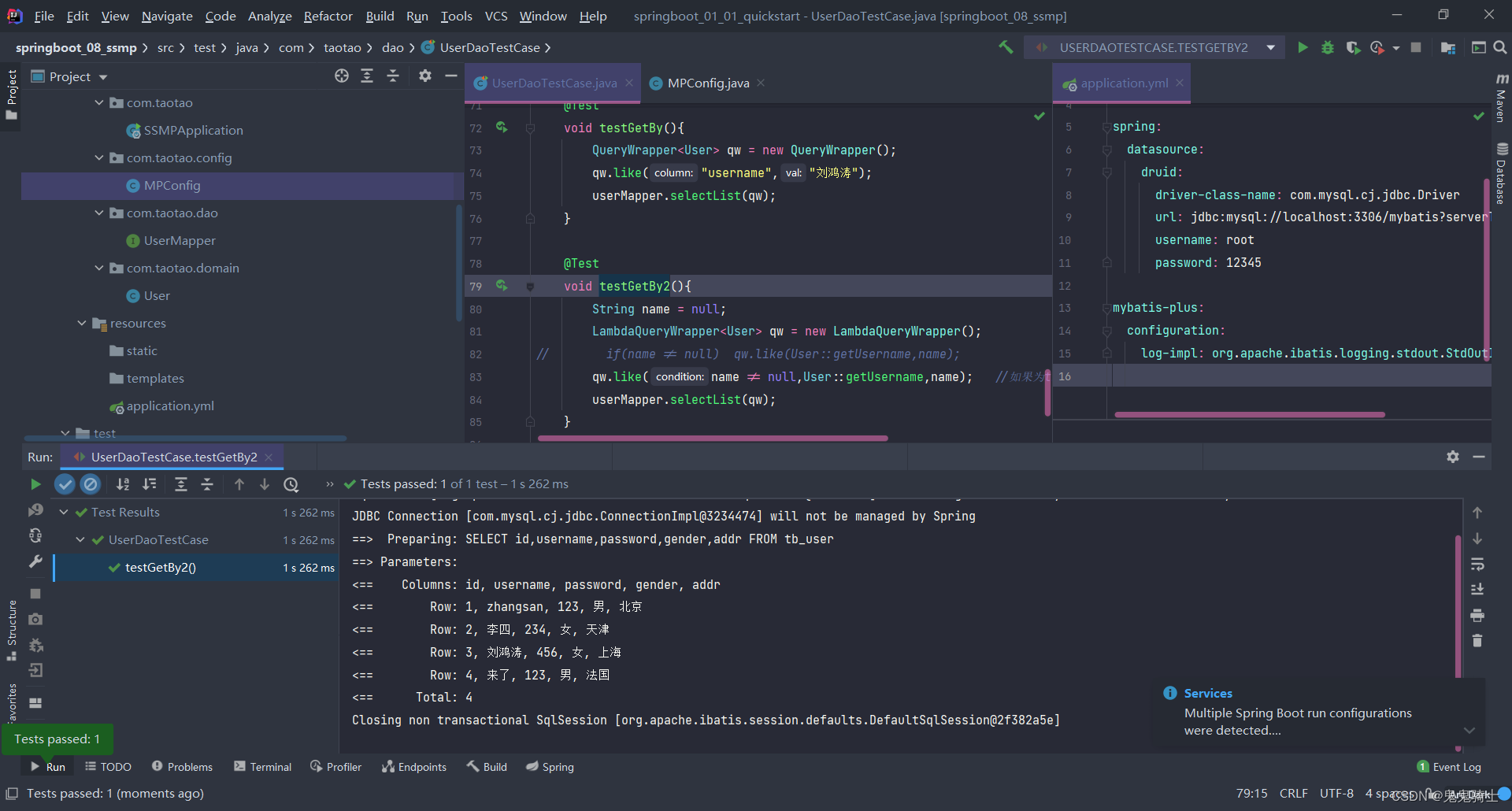1512x811 pixels.
Task: Run the selected configuration with green play
Action: (1303, 47)
